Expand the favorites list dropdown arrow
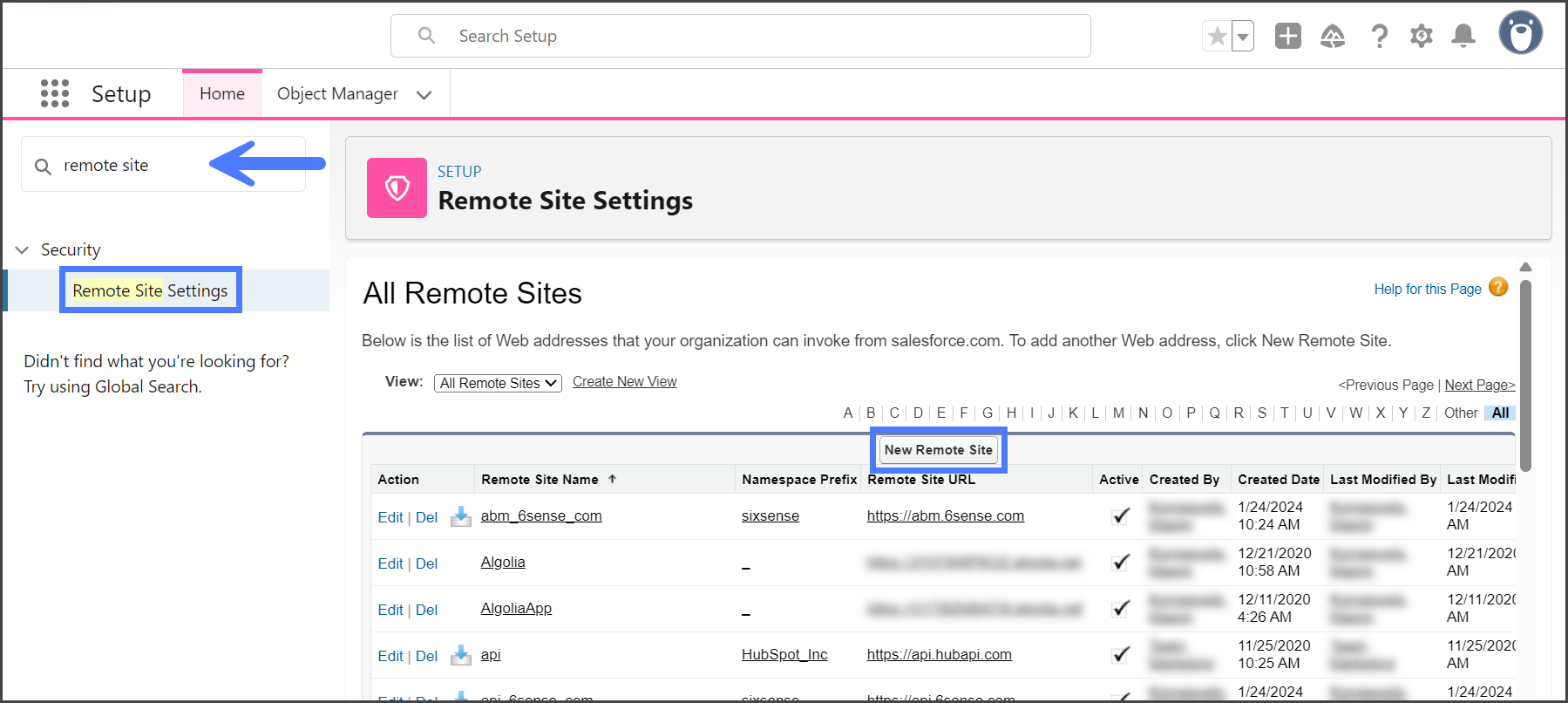Screen dimensions: 1568x703 click(x=1243, y=37)
